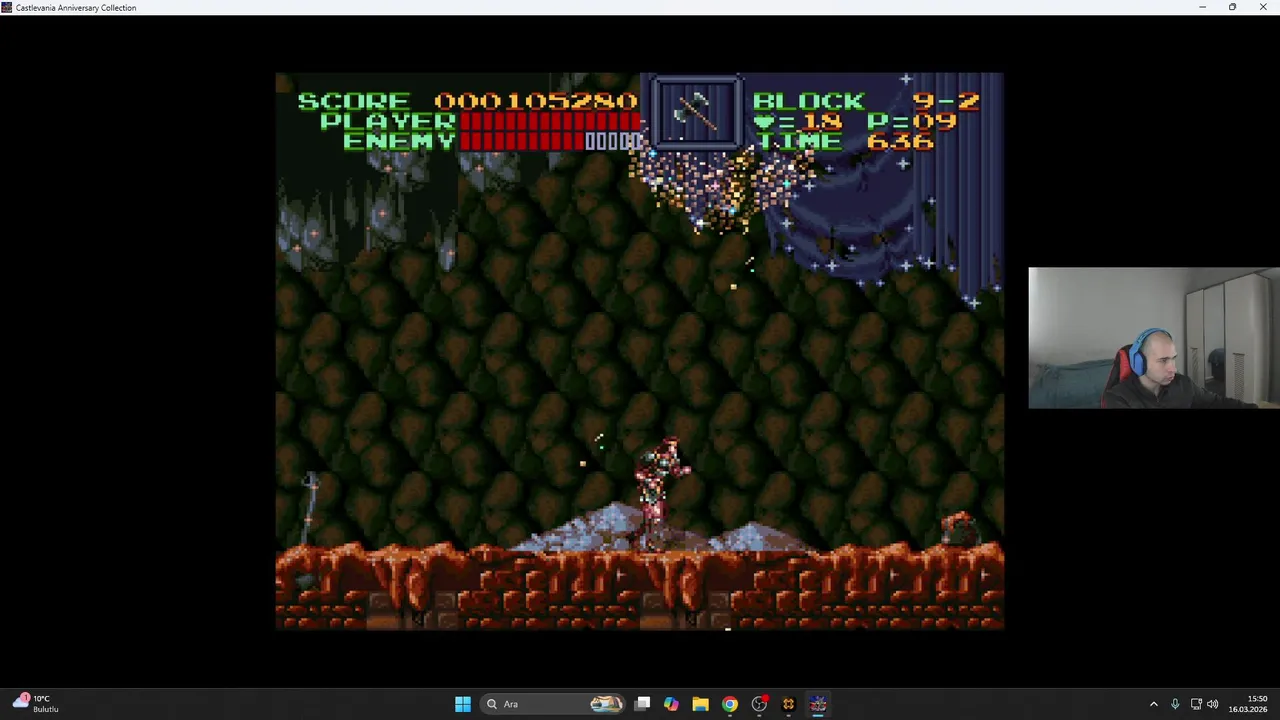Screen dimensions: 1280x720
Task: Click the Simon Belmont character sprite
Action: tap(660, 493)
